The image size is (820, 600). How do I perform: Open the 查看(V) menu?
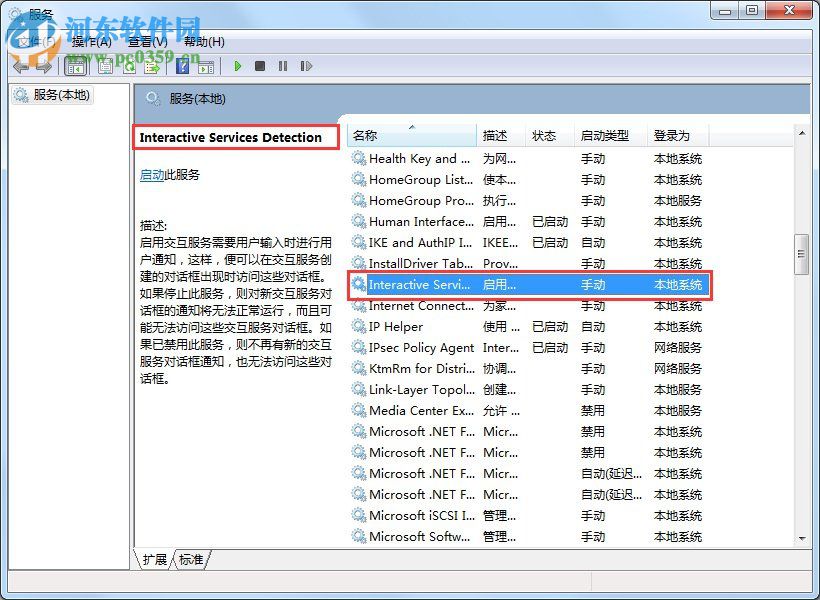tap(145, 41)
